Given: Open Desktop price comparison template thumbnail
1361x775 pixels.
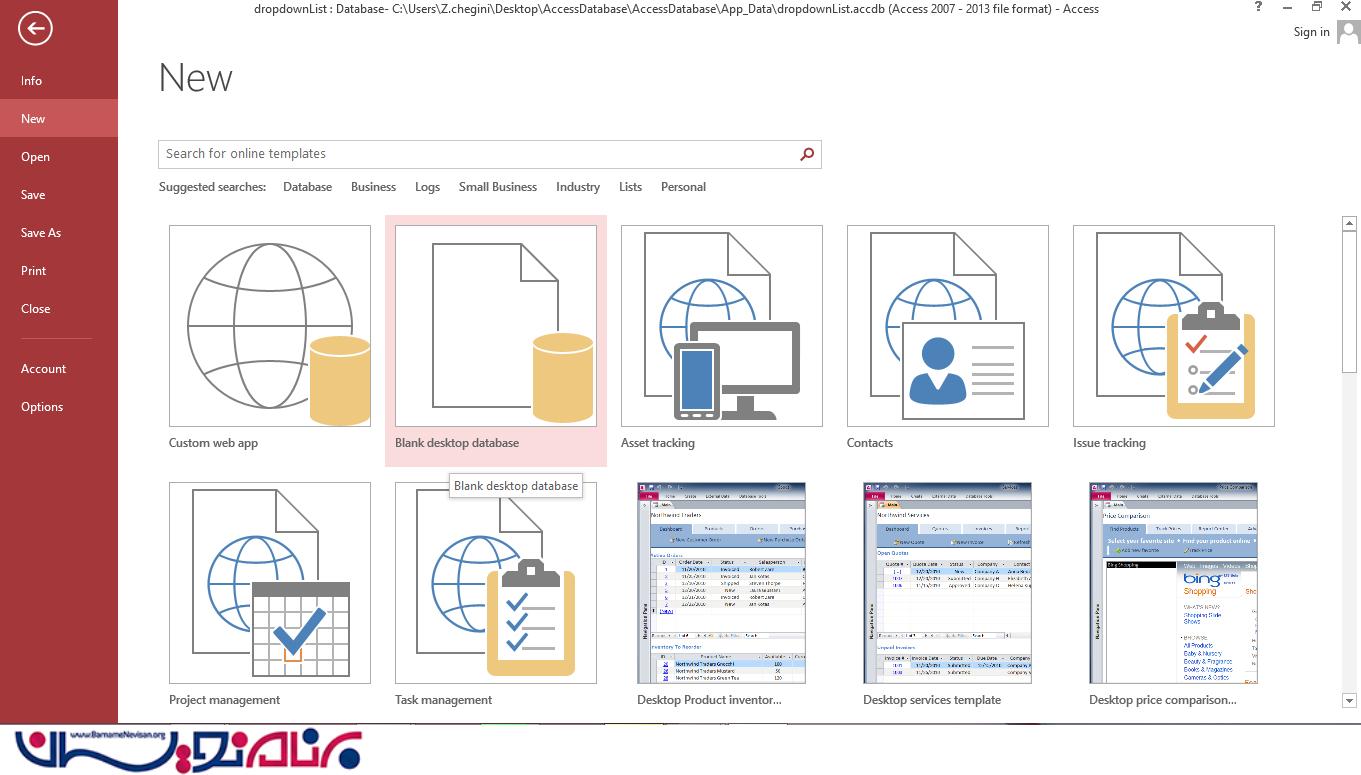Looking at the screenshot, I should click(x=1173, y=583).
